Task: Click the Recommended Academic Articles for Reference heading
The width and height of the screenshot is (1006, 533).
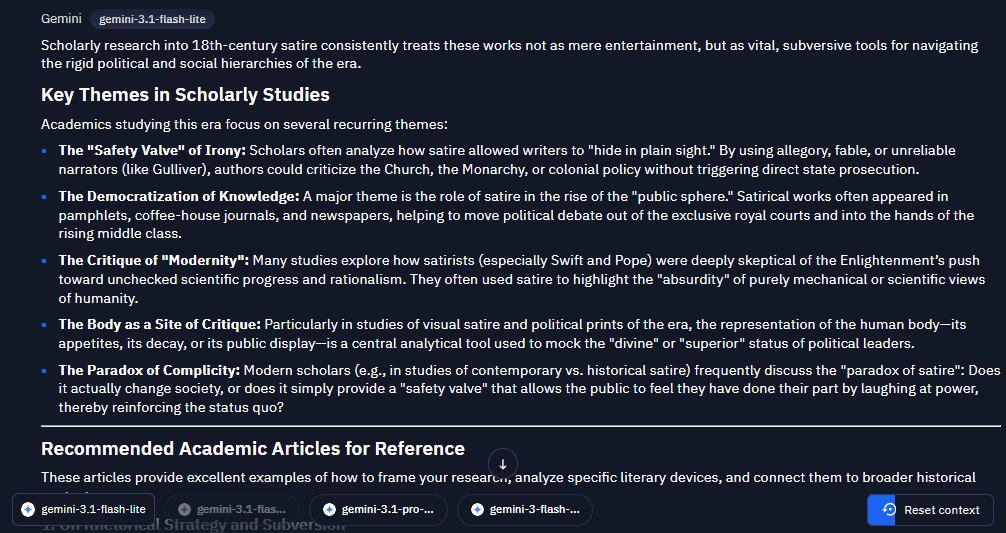Action: click(x=253, y=448)
